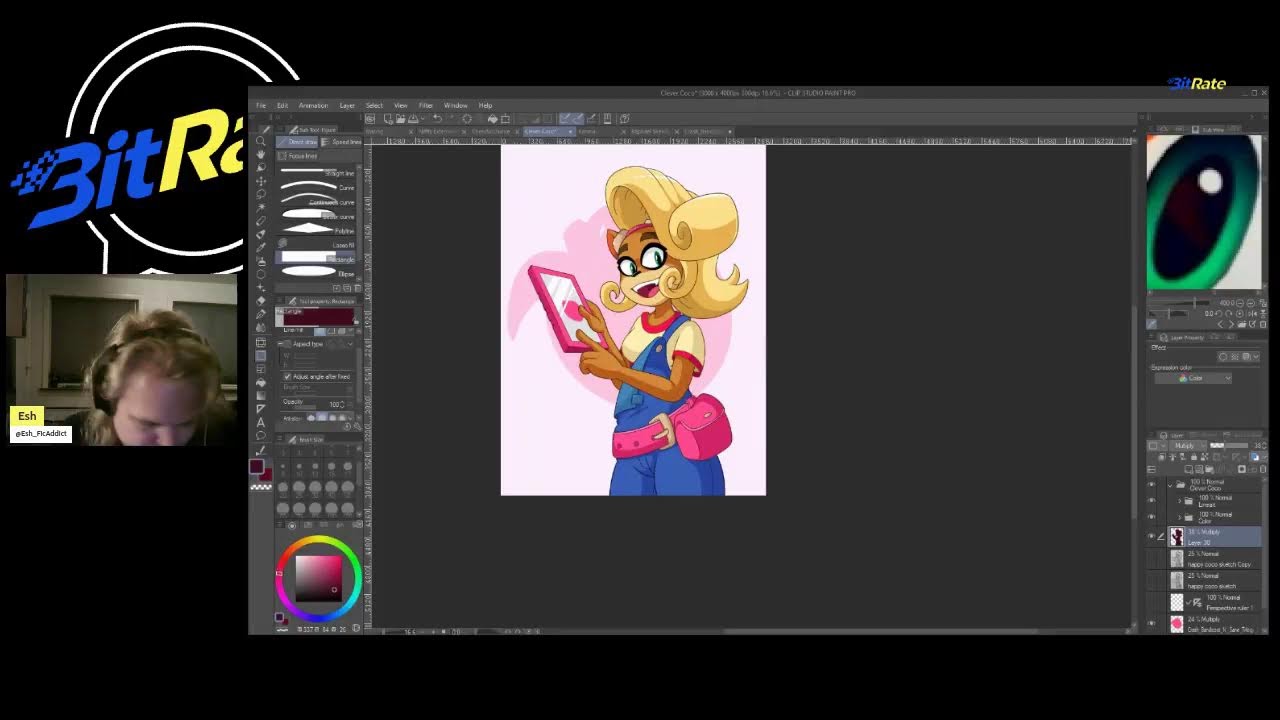The image size is (1280, 720).
Task: Expand the Lineart layer folder
Action: (x=1179, y=500)
